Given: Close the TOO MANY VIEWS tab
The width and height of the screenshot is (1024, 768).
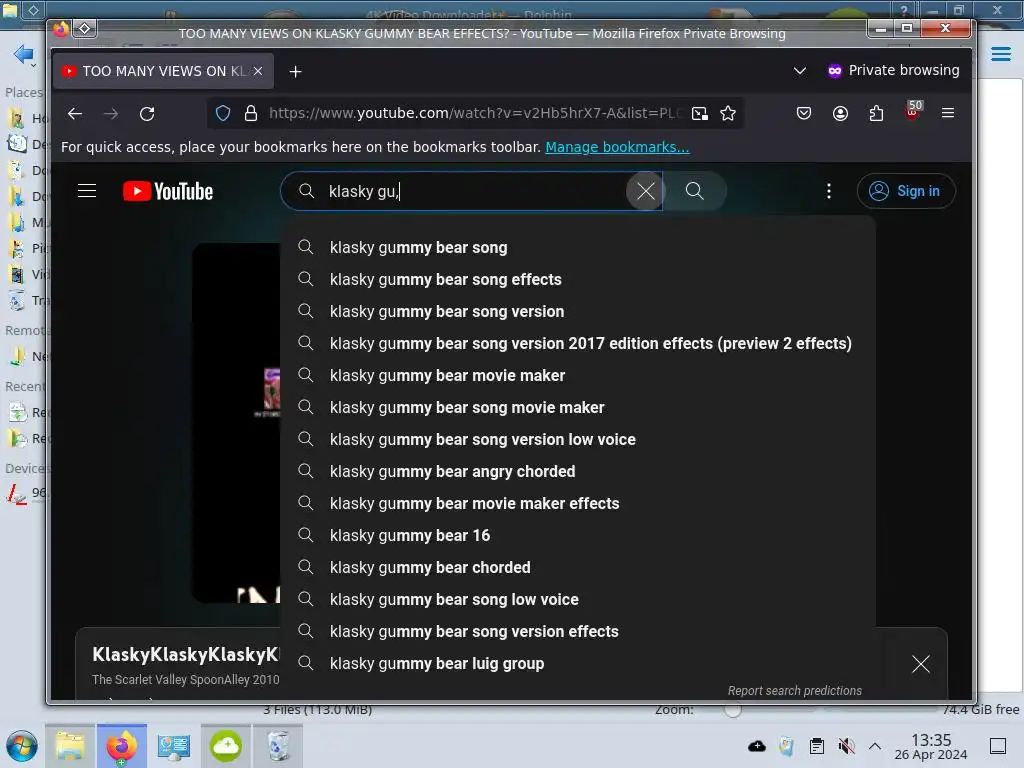Looking at the screenshot, I should tap(258, 71).
